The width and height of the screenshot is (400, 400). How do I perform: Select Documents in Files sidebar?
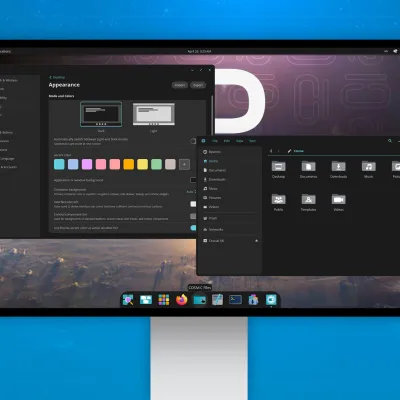click(x=229, y=170)
